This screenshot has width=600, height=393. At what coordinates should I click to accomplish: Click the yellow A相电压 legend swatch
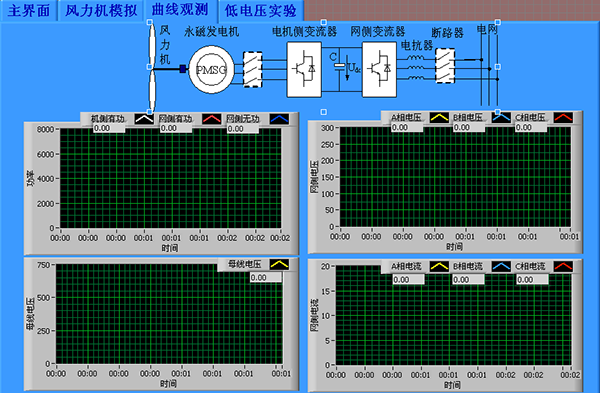pyautogui.click(x=439, y=117)
